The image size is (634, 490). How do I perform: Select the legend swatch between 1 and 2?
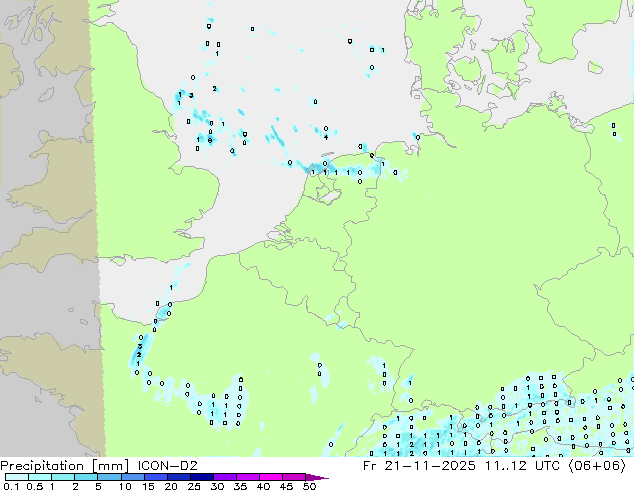[63, 477]
